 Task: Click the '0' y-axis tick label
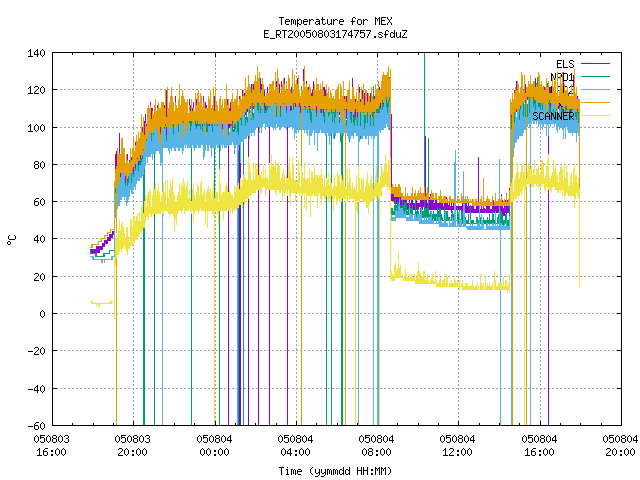42,314
